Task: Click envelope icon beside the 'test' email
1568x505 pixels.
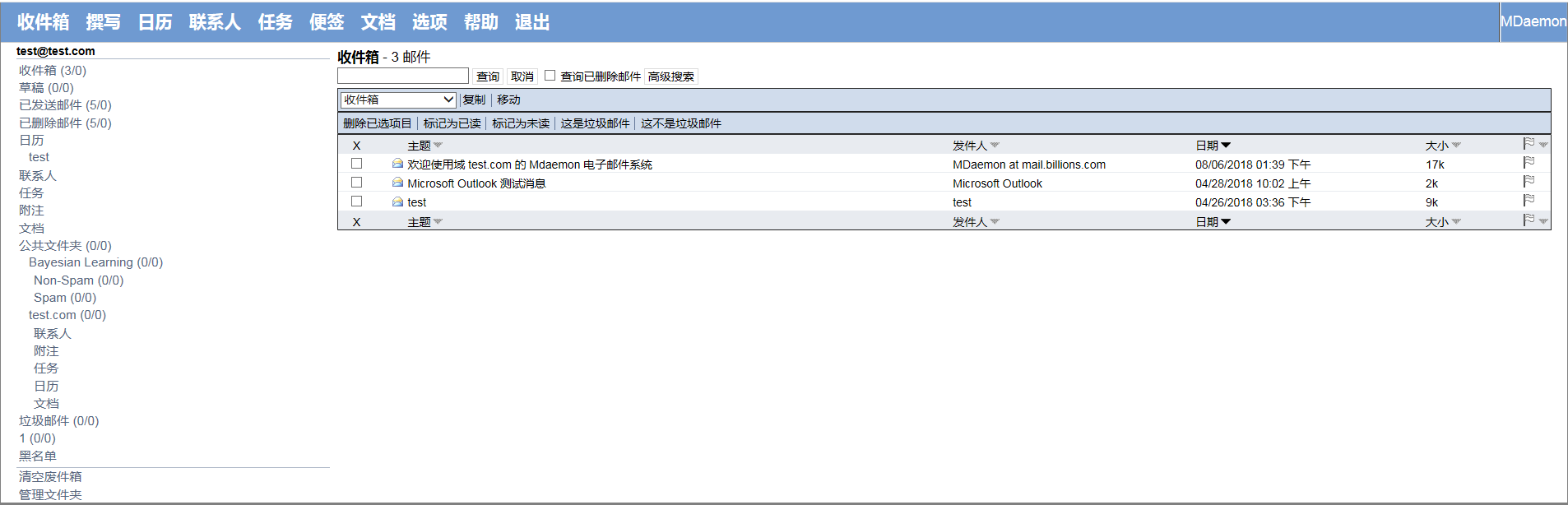Action: 397,202
